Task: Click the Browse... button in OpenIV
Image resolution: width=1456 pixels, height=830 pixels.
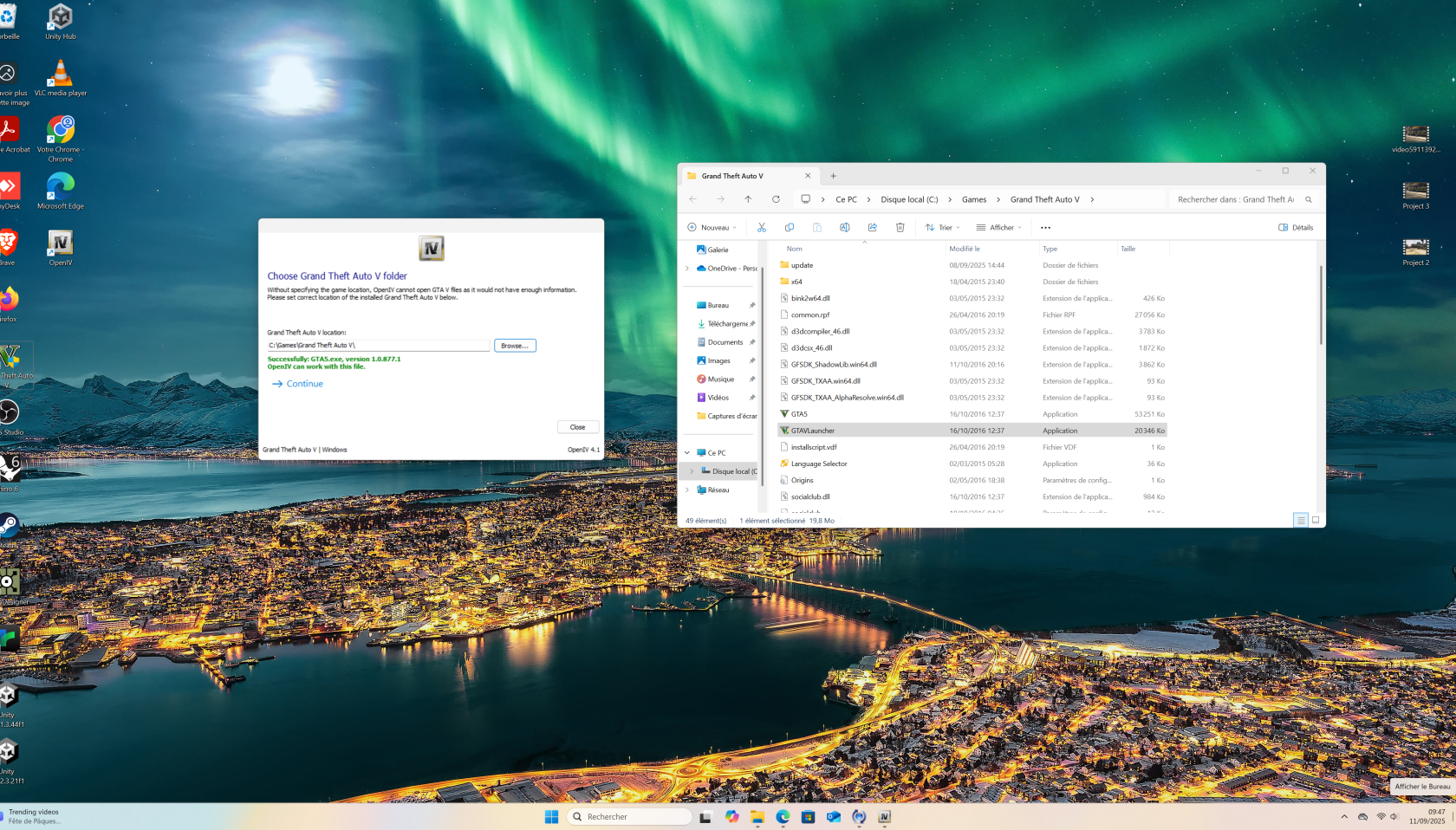Action: point(515,346)
